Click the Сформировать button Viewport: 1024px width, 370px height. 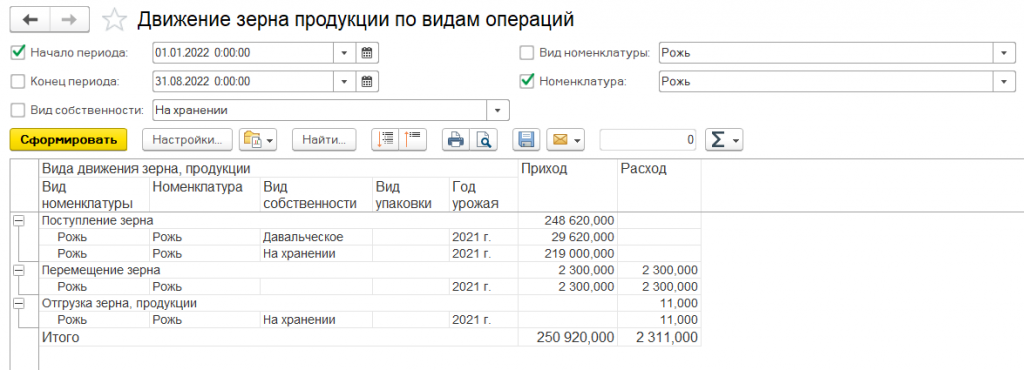[x=69, y=140]
